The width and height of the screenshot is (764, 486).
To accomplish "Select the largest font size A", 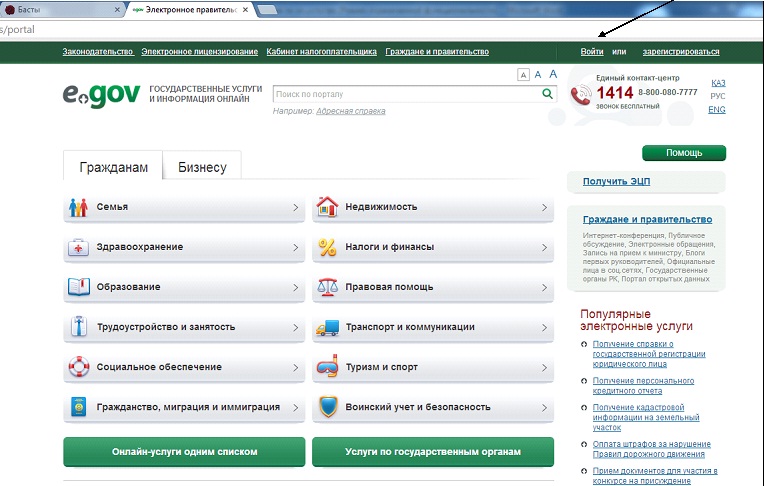I will pos(553,74).
